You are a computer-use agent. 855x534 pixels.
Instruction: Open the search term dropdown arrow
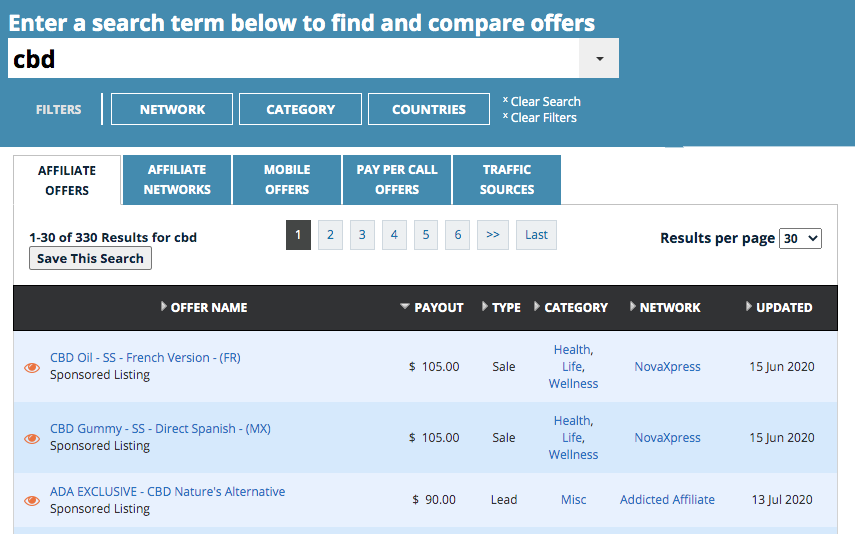point(599,59)
